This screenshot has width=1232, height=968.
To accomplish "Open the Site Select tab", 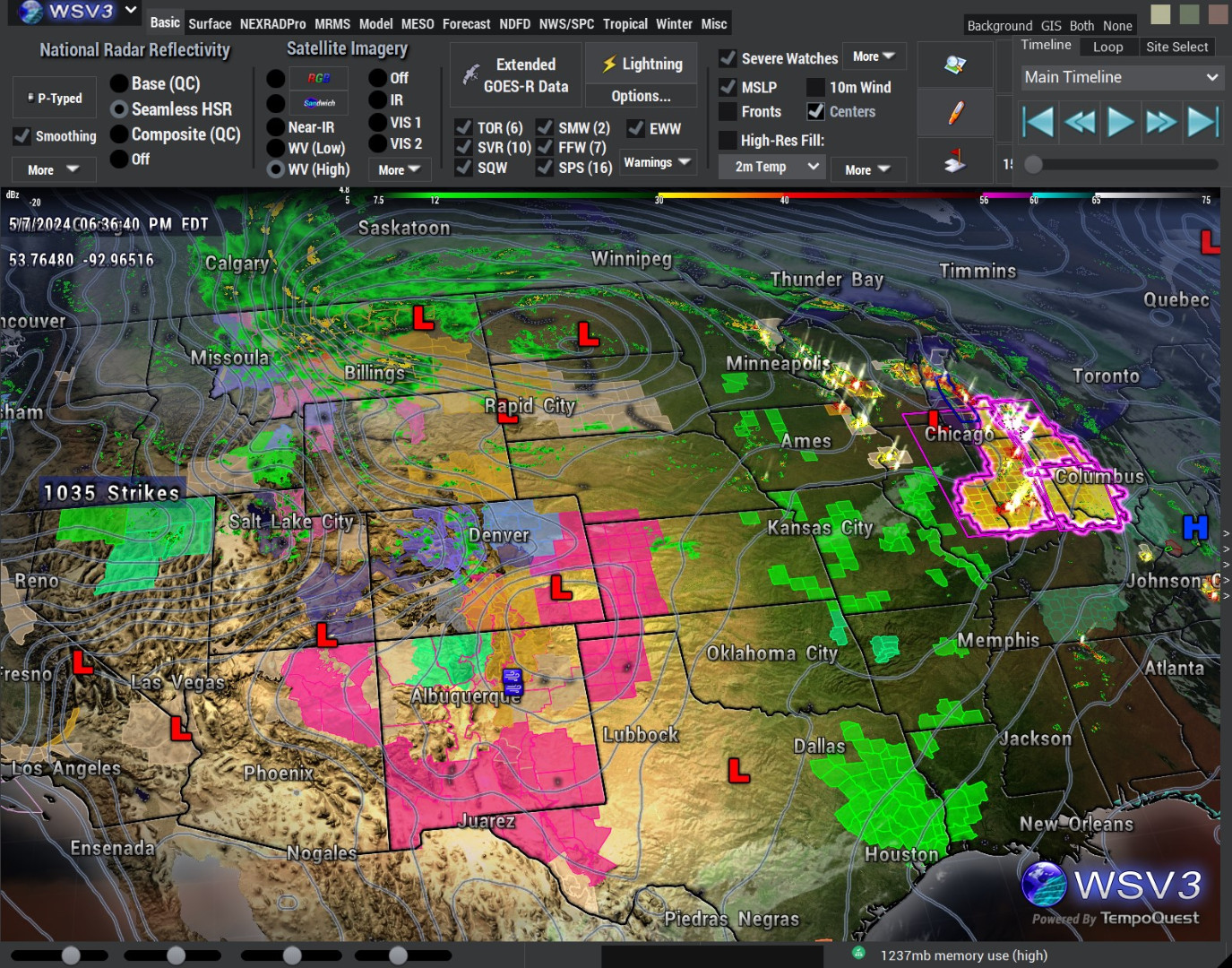I will [1176, 47].
